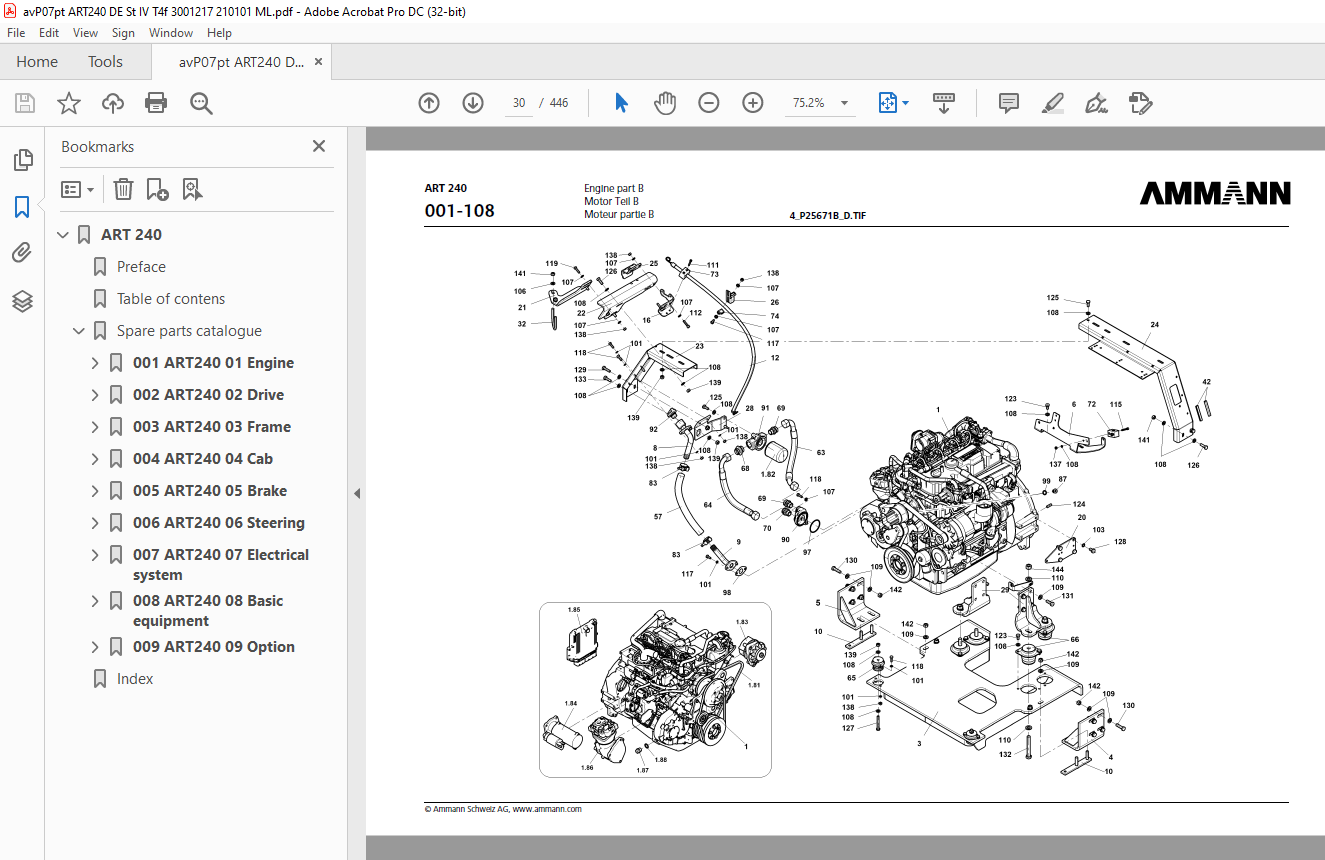1325x860 pixels.
Task: Open the bookmarks options list menu
Action: point(77,189)
